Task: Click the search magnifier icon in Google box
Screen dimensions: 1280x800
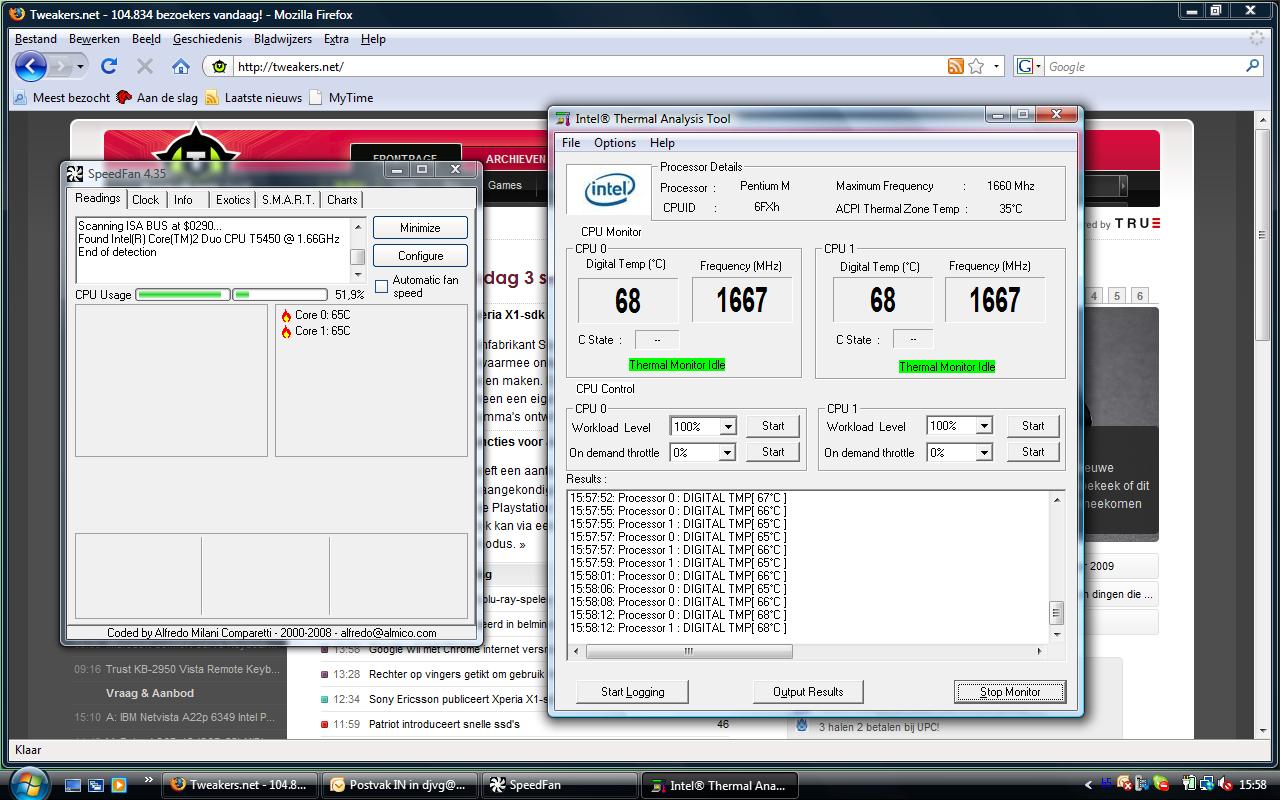Action: [x=1252, y=66]
